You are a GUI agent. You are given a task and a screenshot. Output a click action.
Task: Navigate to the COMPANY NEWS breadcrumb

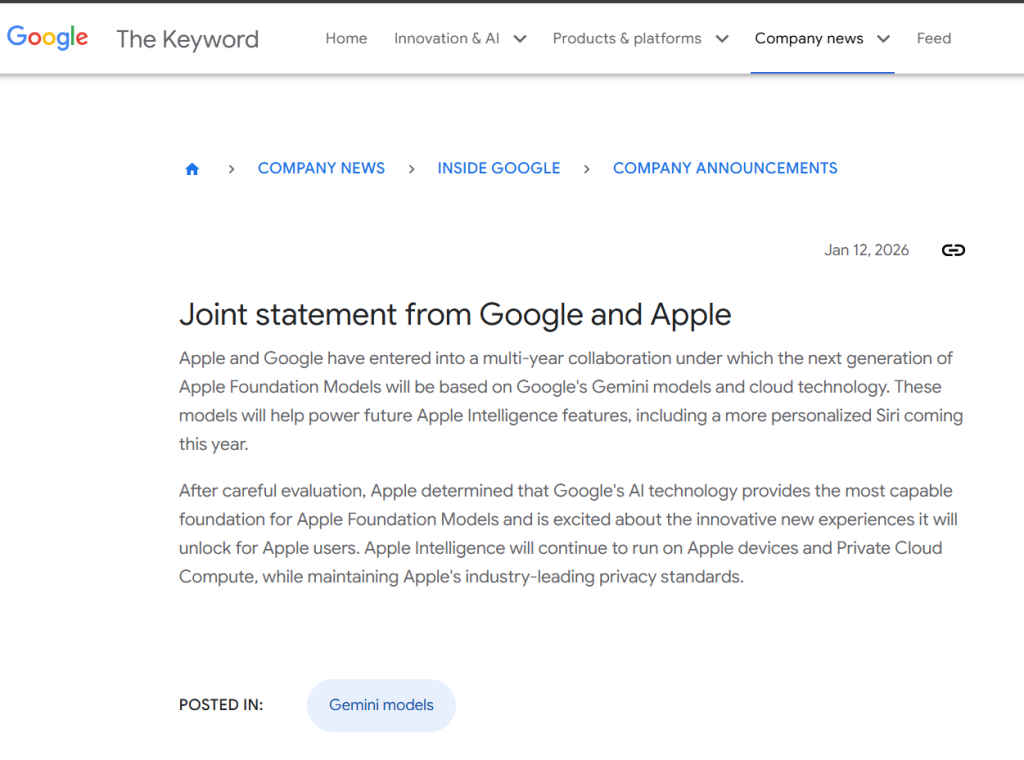321,168
